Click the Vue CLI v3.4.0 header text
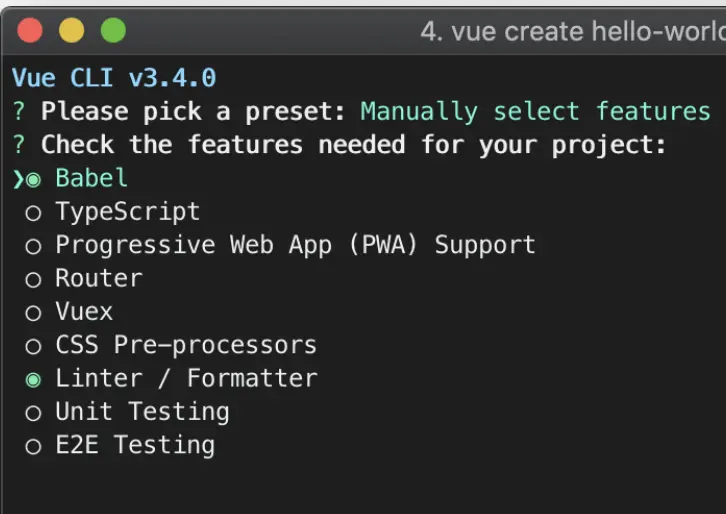The width and height of the screenshot is (726, 514). 114,78
